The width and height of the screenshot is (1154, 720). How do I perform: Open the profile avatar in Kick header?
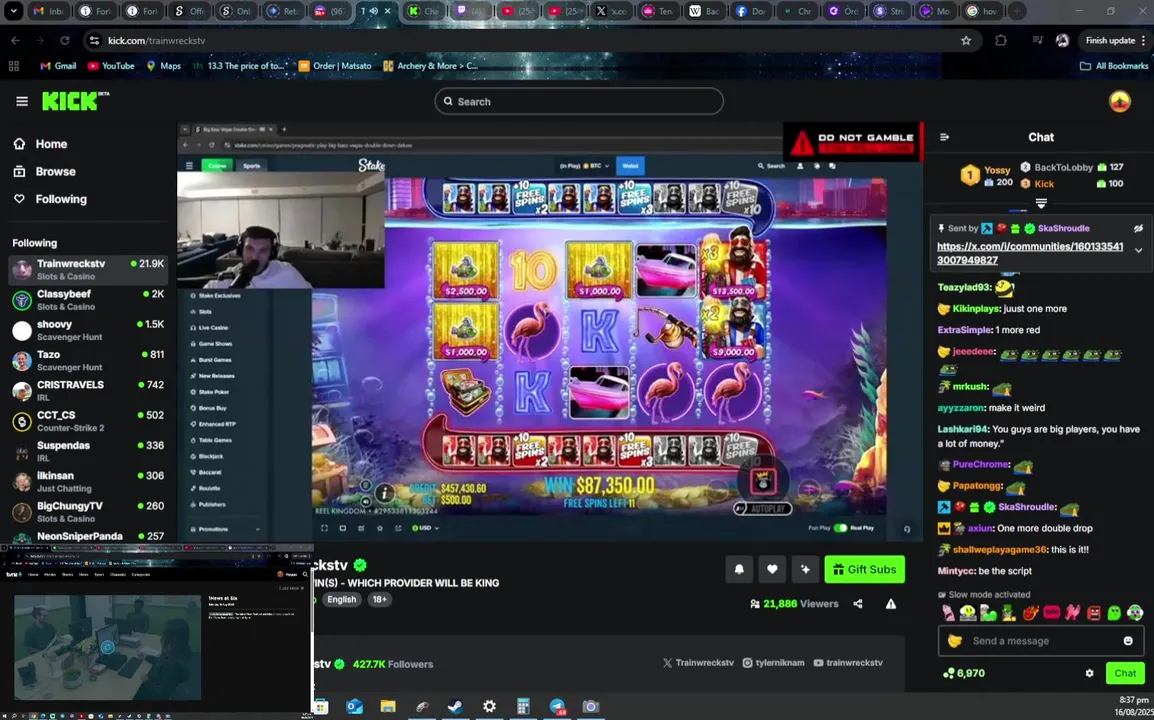tap(1119, 102)
